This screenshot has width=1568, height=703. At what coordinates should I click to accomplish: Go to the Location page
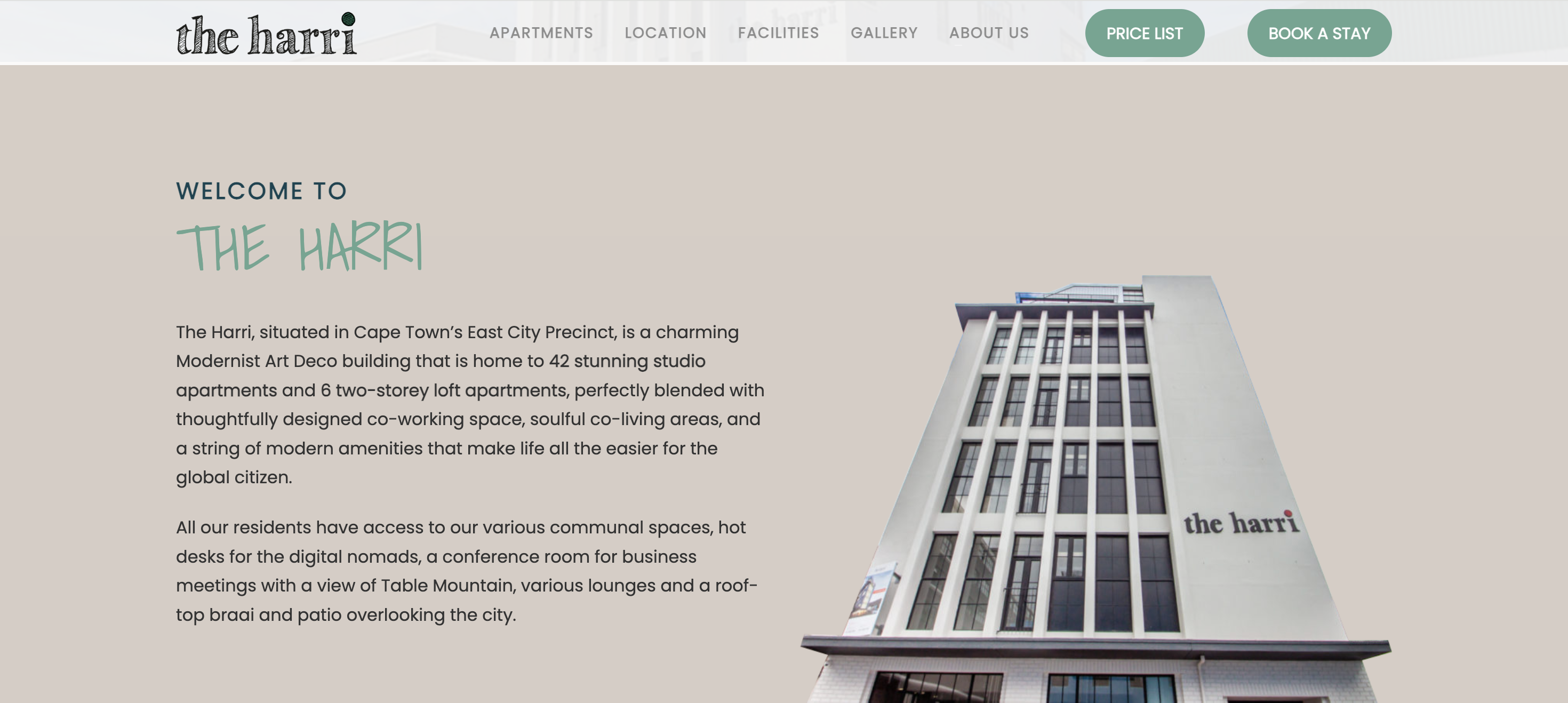665,33
